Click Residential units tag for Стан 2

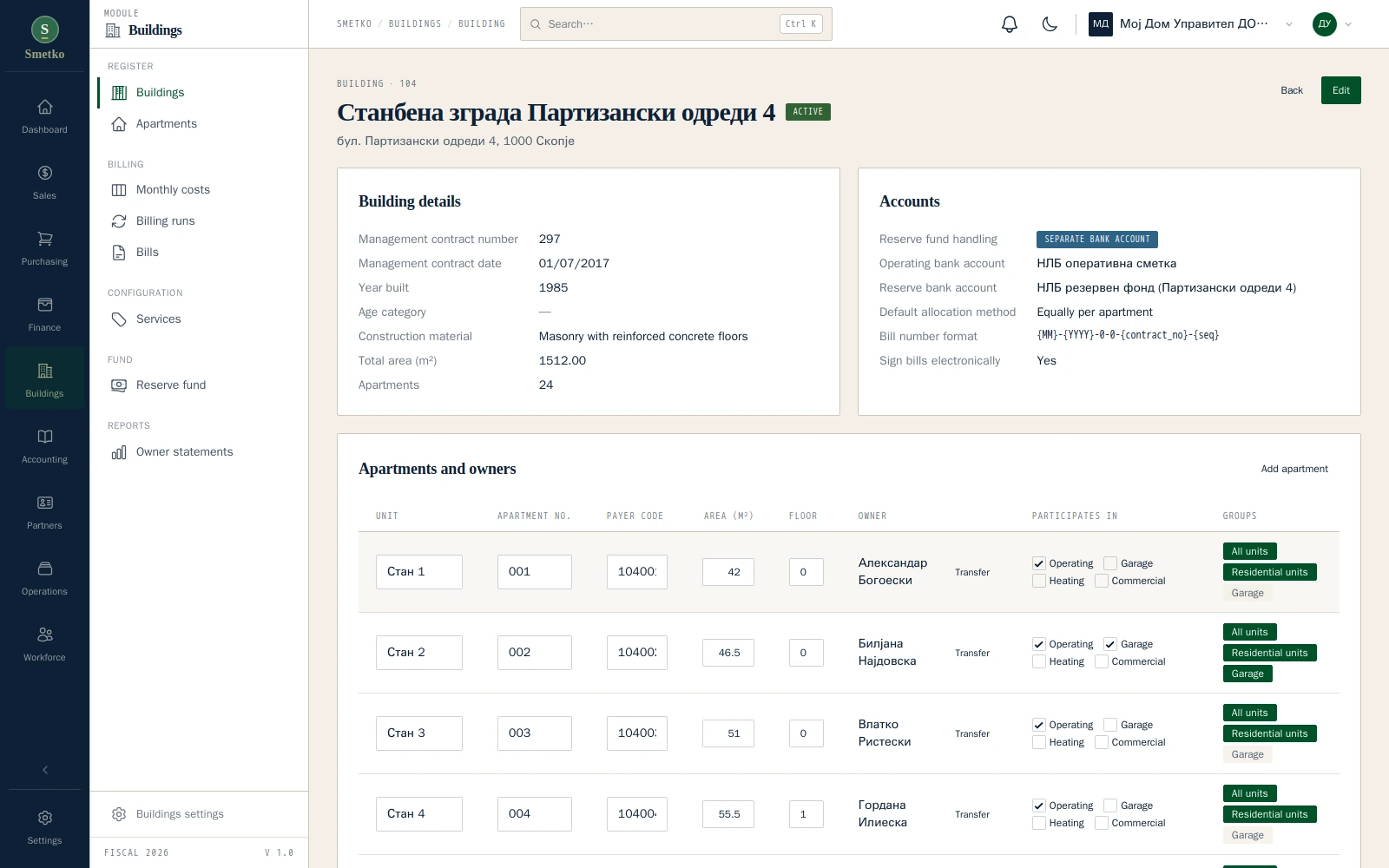(x=1269, y=653)
